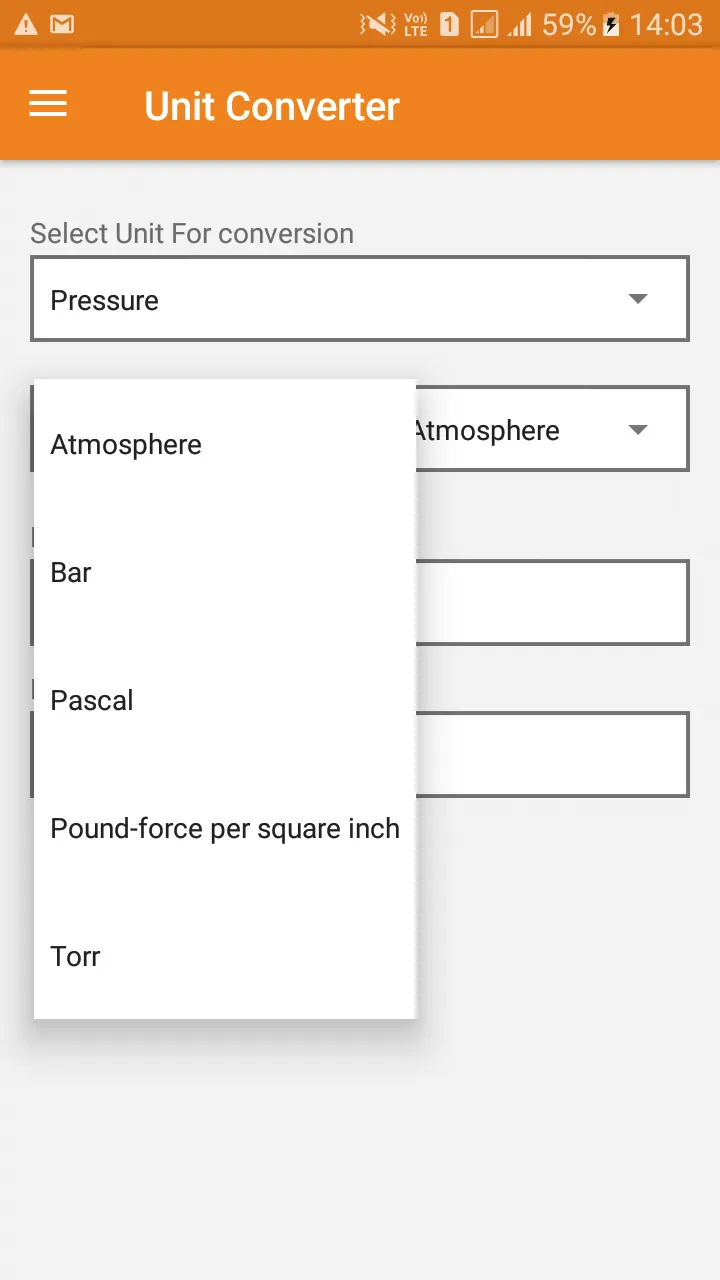Open the Pressure unit type dropdown
The image size is (720, 1280).
[x=360, y=299]
